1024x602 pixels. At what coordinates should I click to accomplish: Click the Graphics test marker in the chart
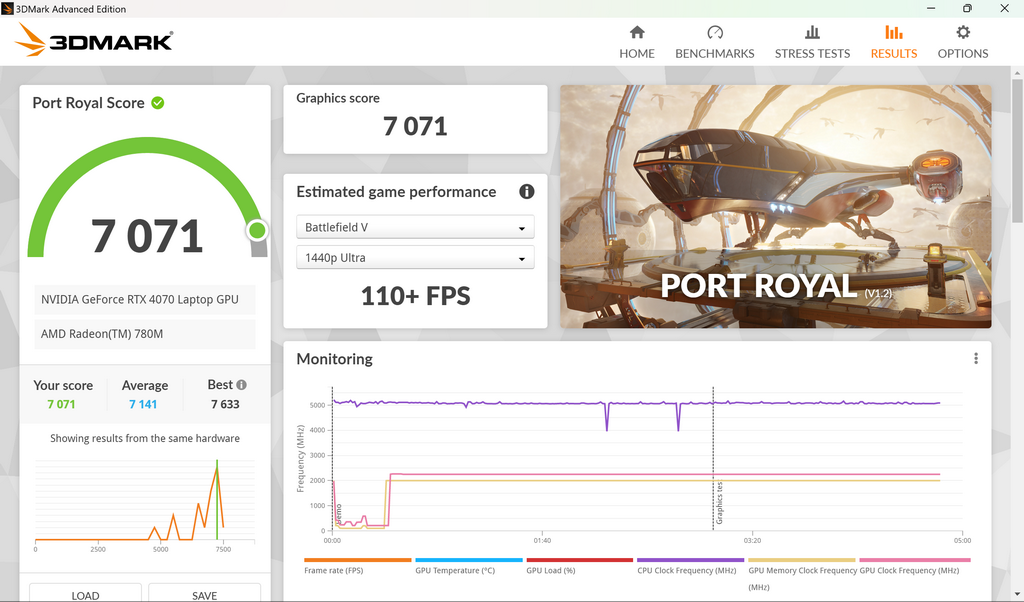click(x=719, y=503)
